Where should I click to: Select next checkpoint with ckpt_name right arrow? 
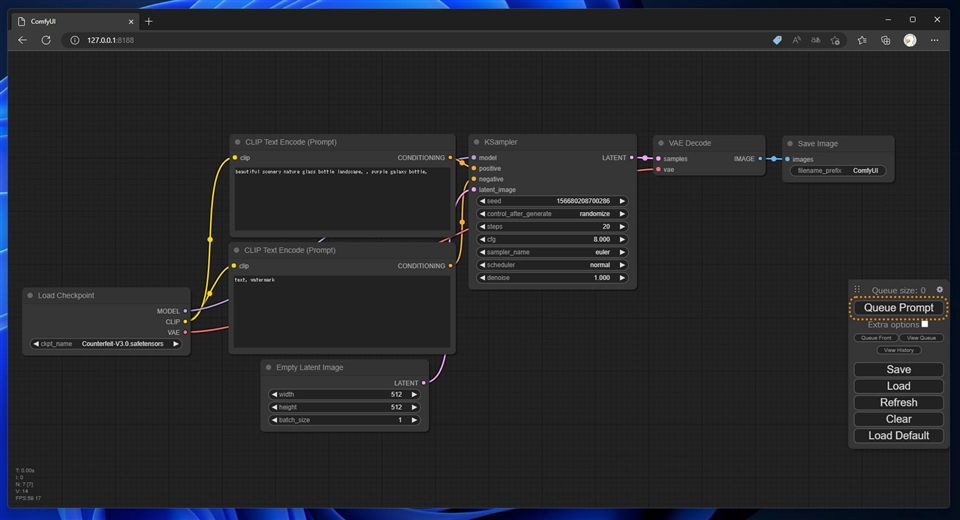pyautogui.click(x=176, y=344)
